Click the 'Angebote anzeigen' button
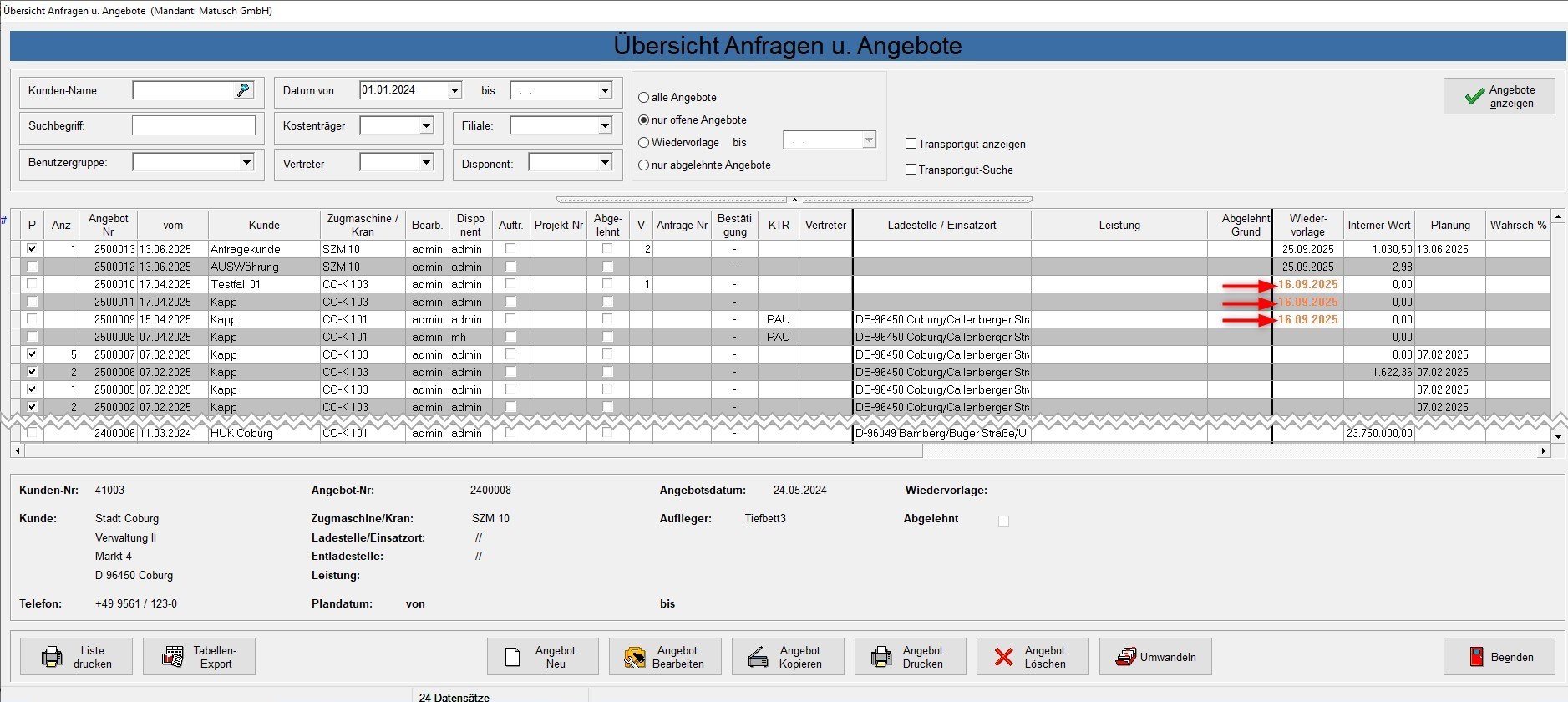 1499,96
